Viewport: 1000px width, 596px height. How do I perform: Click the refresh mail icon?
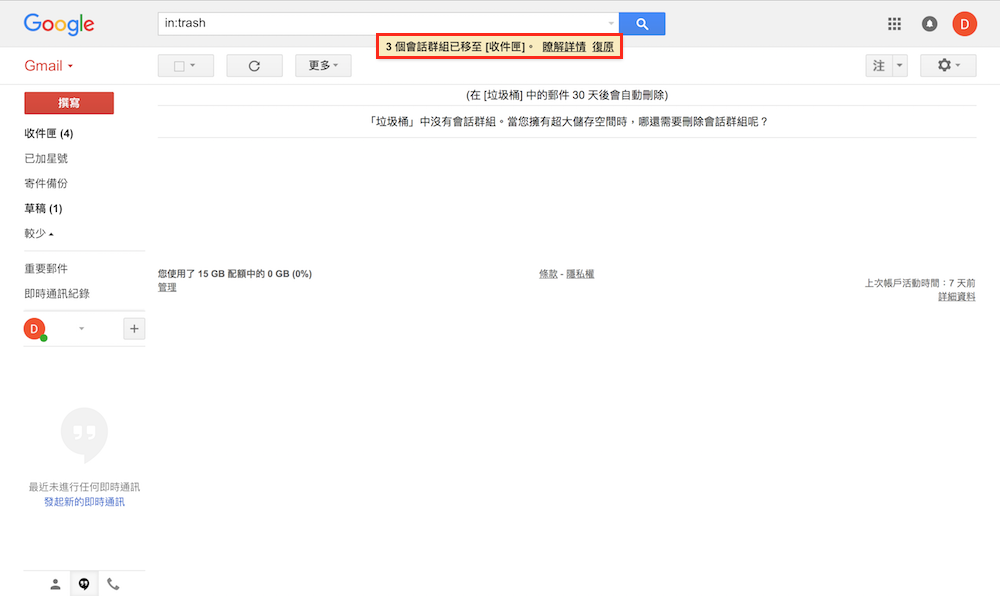tap(254, 66)
